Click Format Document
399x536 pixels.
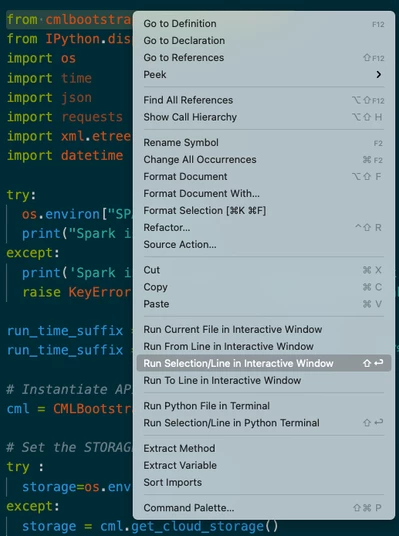coord(264,176)
